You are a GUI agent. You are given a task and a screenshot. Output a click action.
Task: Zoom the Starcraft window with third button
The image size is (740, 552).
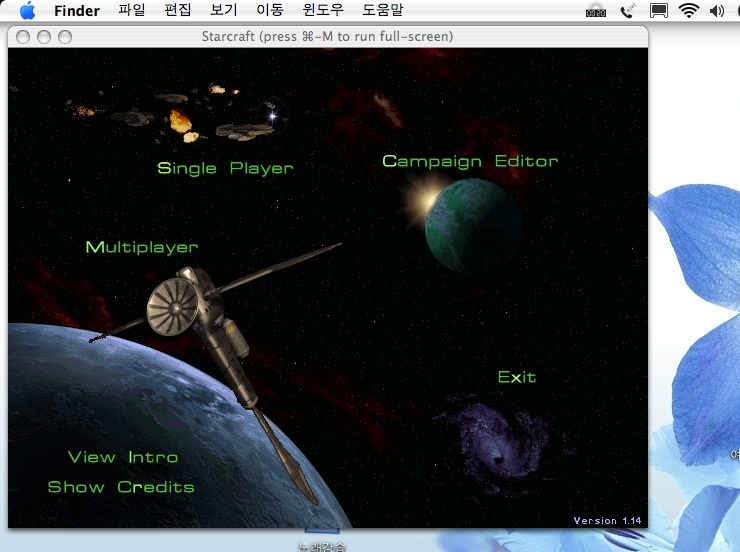(65, 37)
